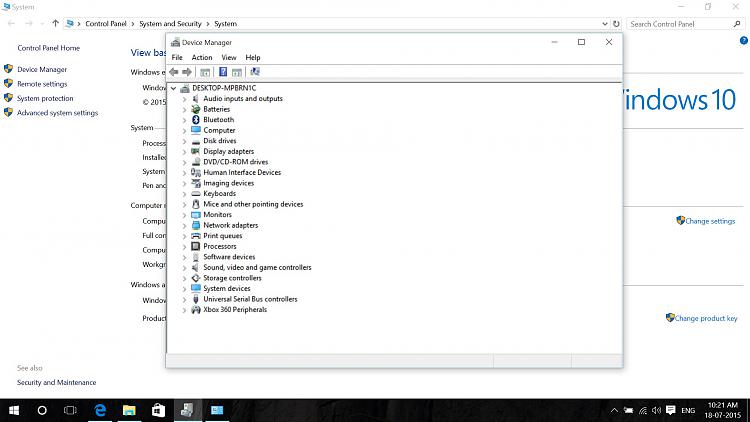Open Action Center notifications icon
The height and width of the screenshot is (422, 750).
[671, 410]
